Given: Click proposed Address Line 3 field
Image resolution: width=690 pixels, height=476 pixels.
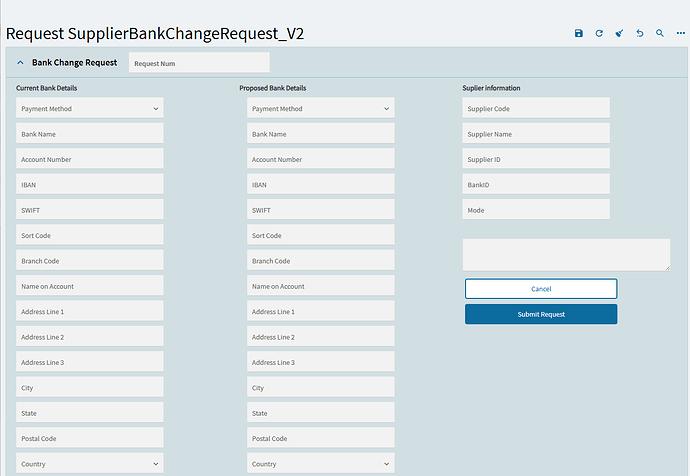Looking at the screenshot, I should click(x=320, y=362).
